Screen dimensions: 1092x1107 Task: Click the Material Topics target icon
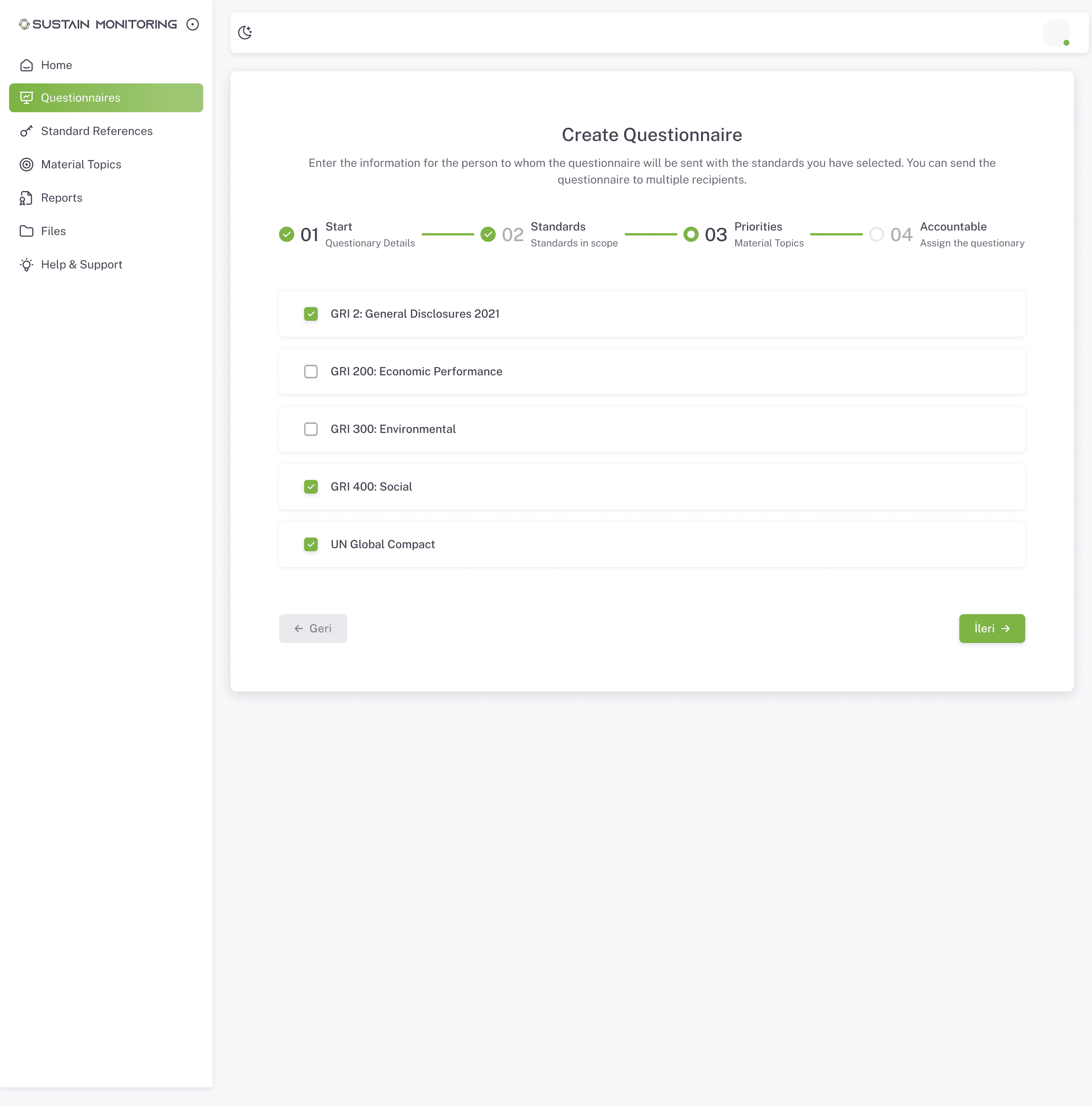point(27,165)
